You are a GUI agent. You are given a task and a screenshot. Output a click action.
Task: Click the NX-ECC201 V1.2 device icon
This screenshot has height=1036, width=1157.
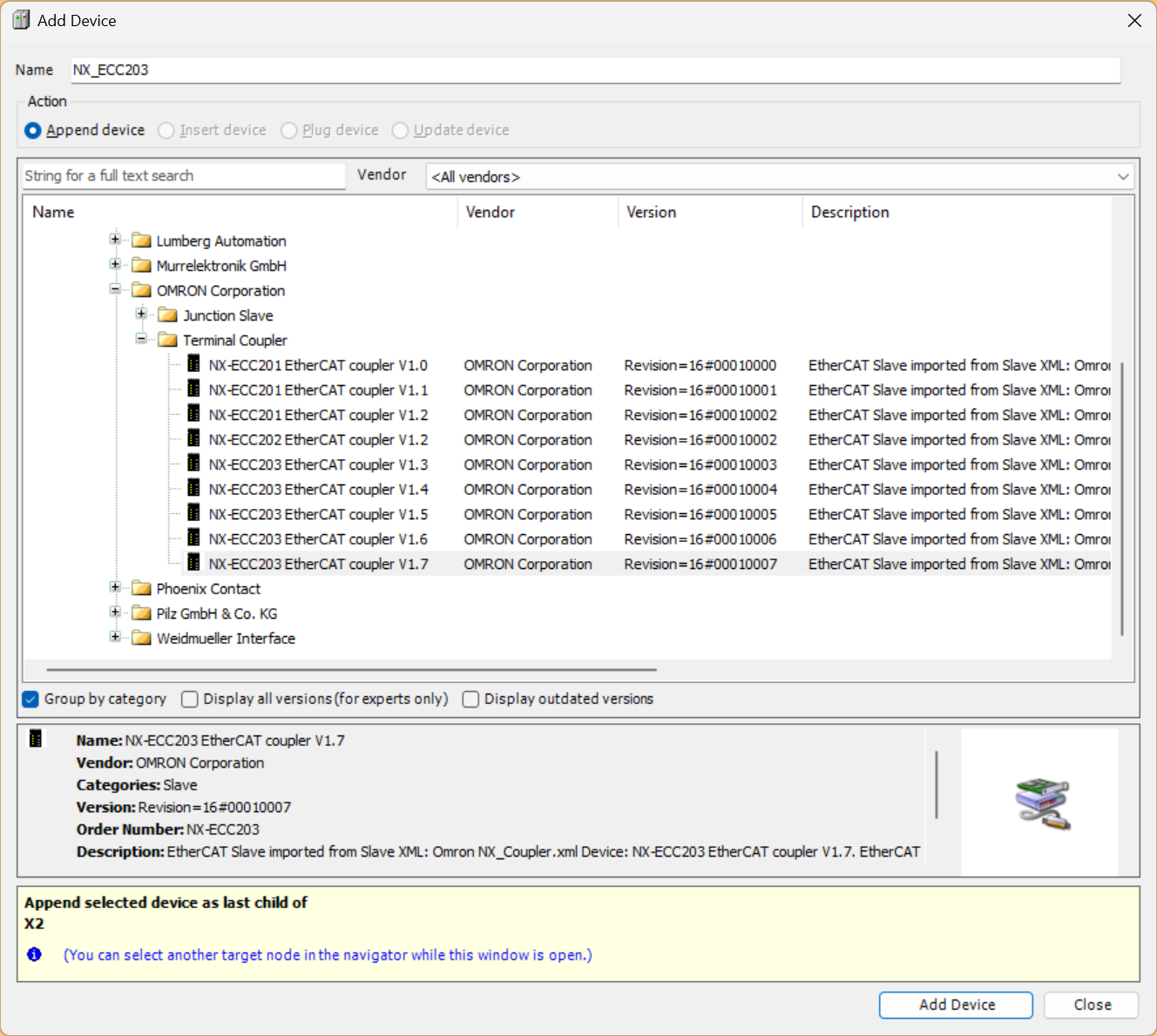click(193, 414)
